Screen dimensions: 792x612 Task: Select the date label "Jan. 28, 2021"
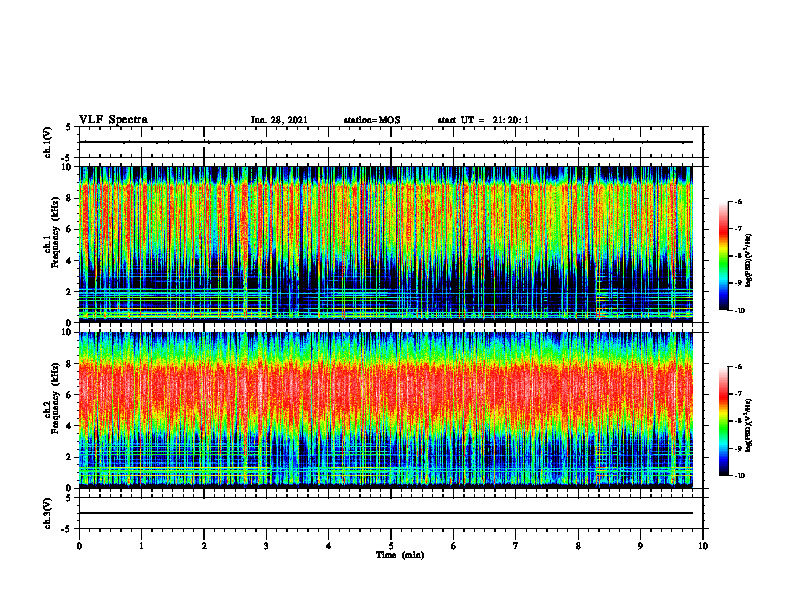coord(279,120)
